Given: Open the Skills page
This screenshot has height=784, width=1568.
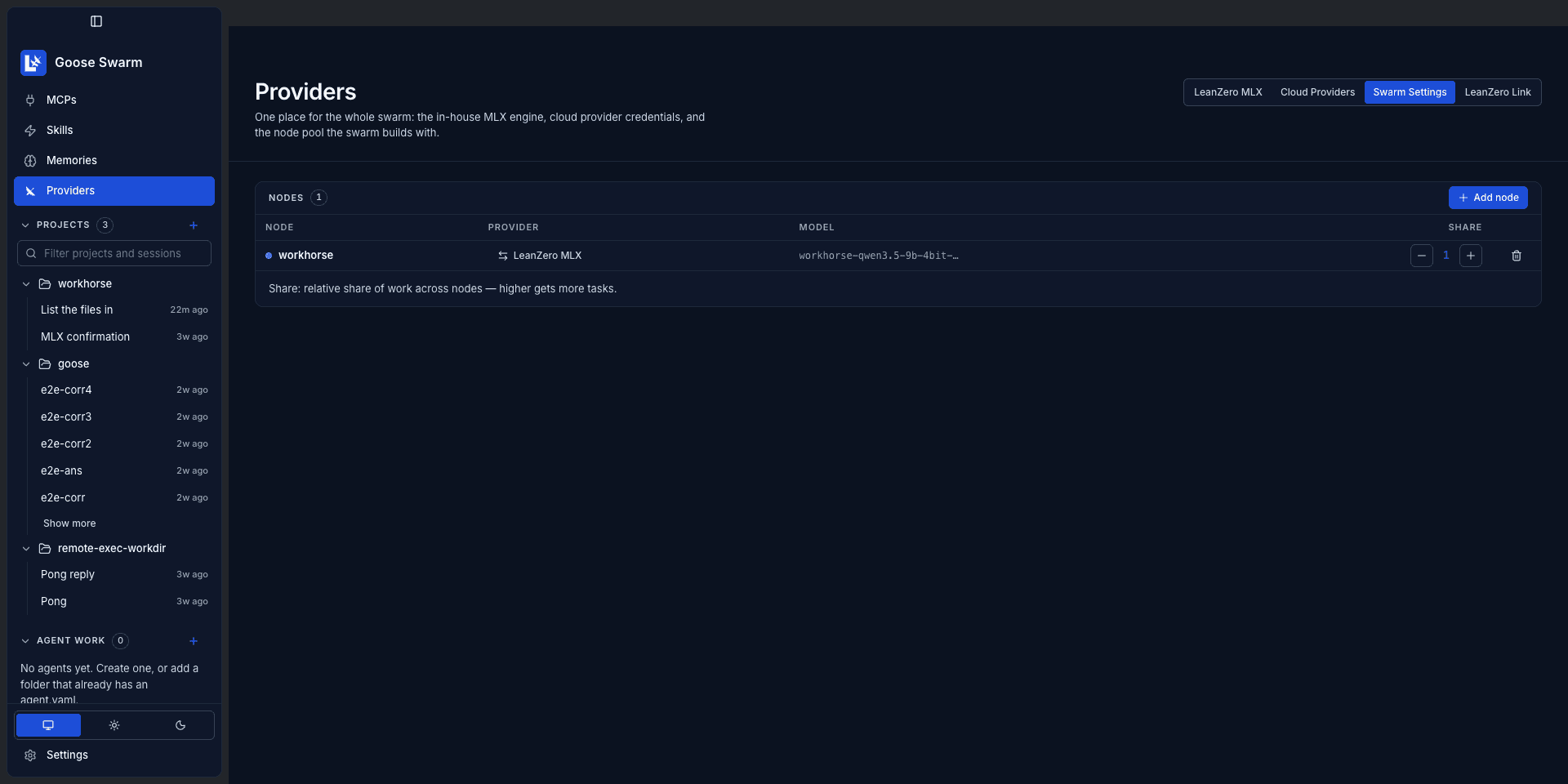Looking at the screenshot, I should point(114,130).
